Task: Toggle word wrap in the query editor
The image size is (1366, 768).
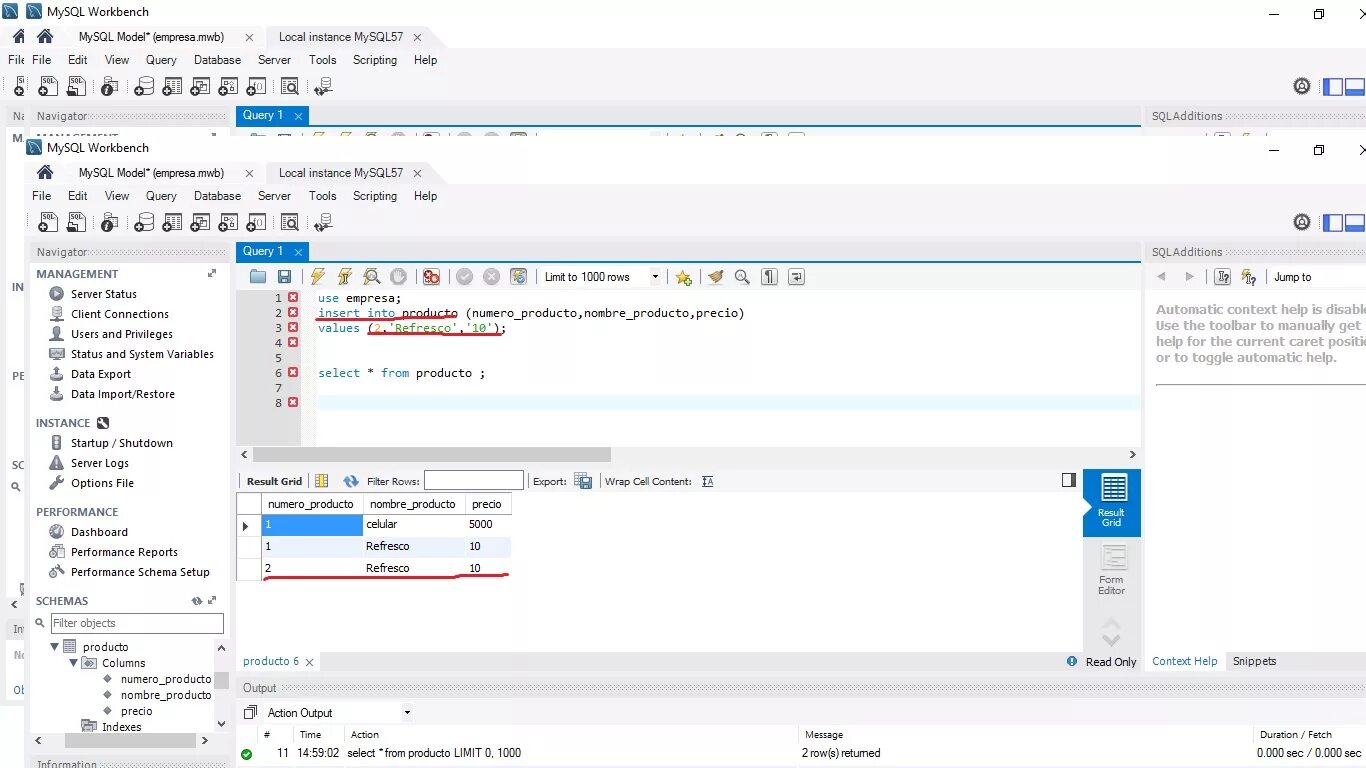Action: point(796,277)
